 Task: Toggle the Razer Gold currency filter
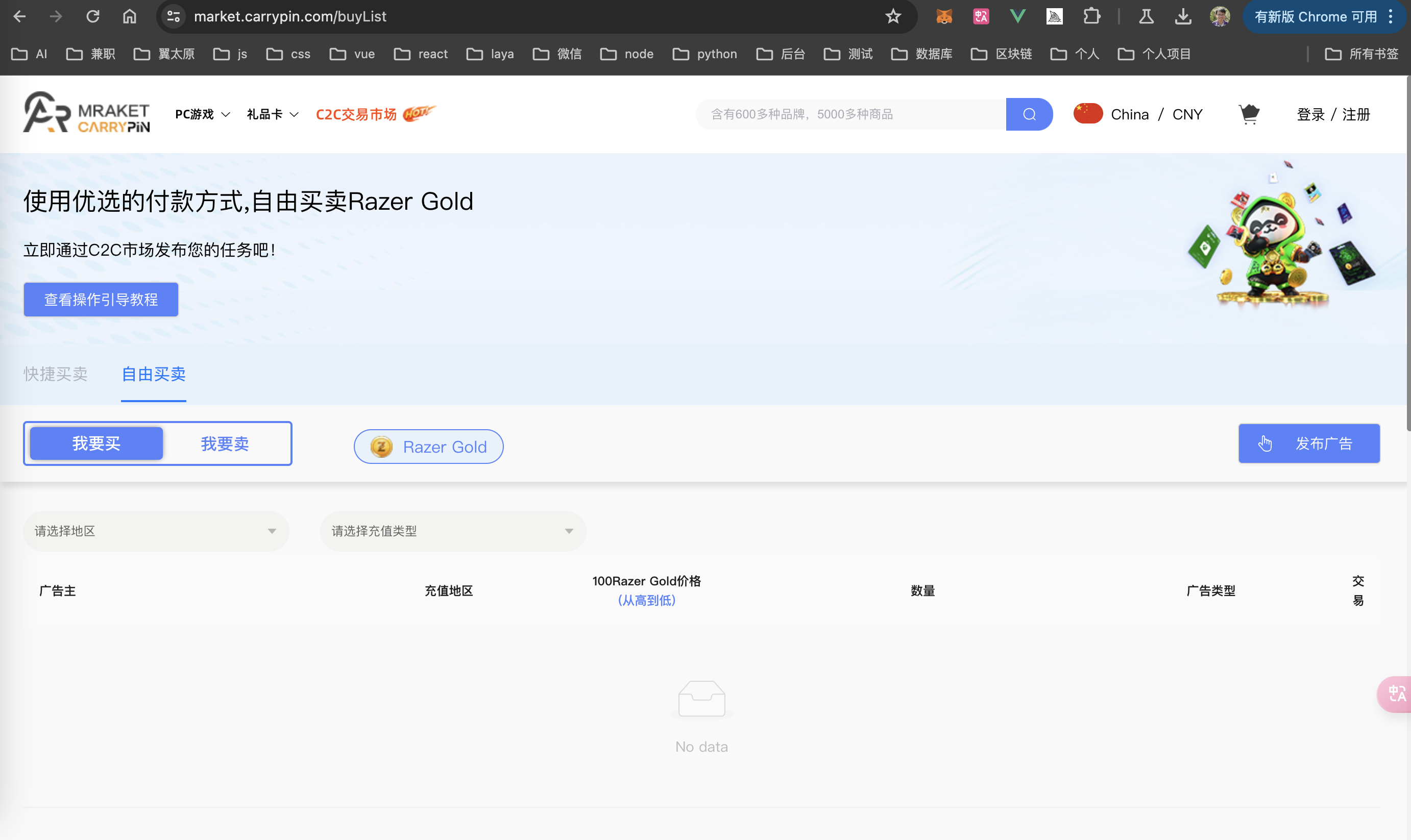coord(429,447)
